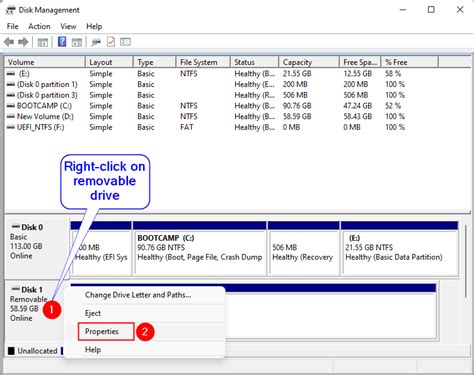474x375 pixels.
Task: Minimize the Disk Management window
Action: (x=403, y=10)
